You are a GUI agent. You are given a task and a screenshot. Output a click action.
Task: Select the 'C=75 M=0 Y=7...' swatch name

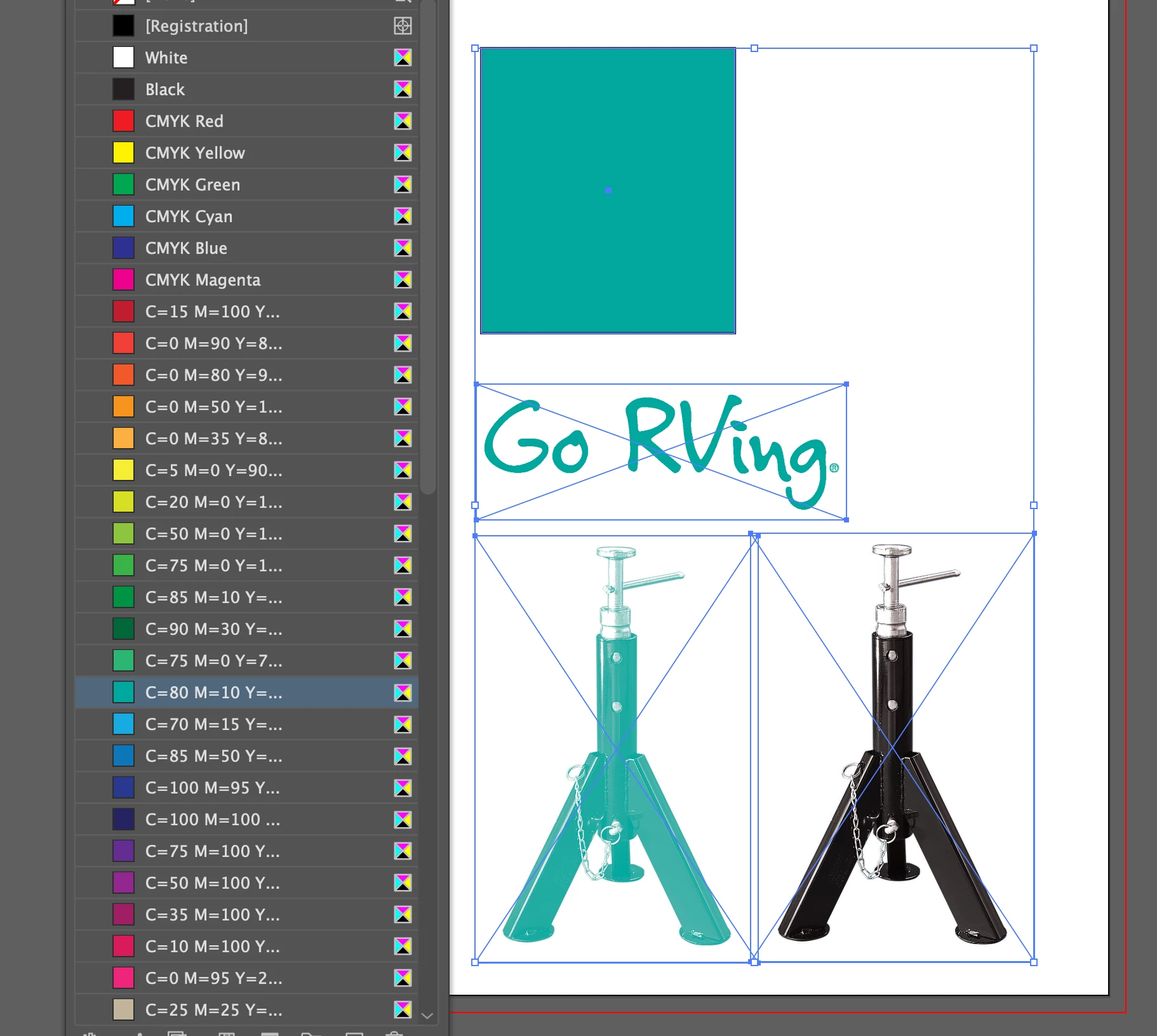(x=213, y=661)
